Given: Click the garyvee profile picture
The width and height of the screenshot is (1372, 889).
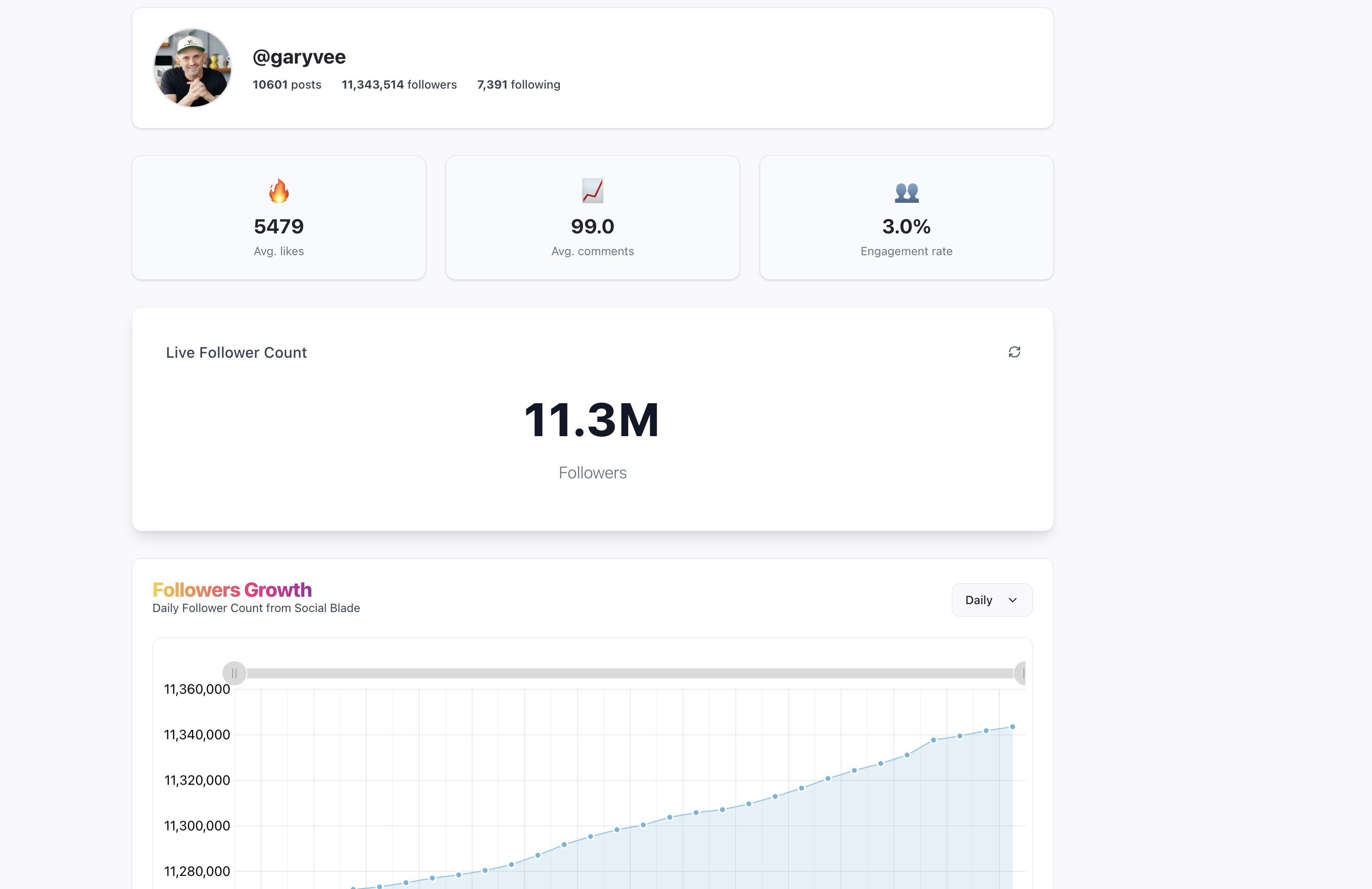Looking at the screenshot, I should [192, 68].
